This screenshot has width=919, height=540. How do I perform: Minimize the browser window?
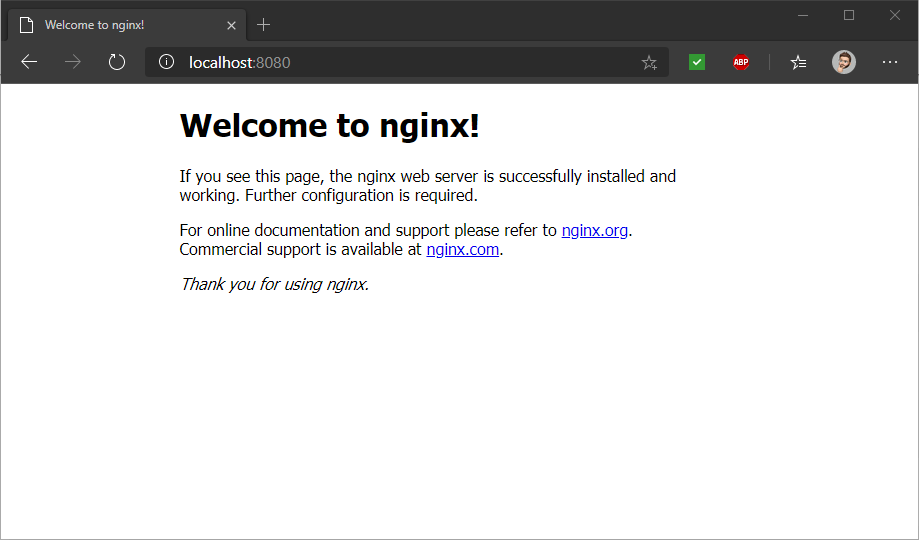click(x=803, y=16)
